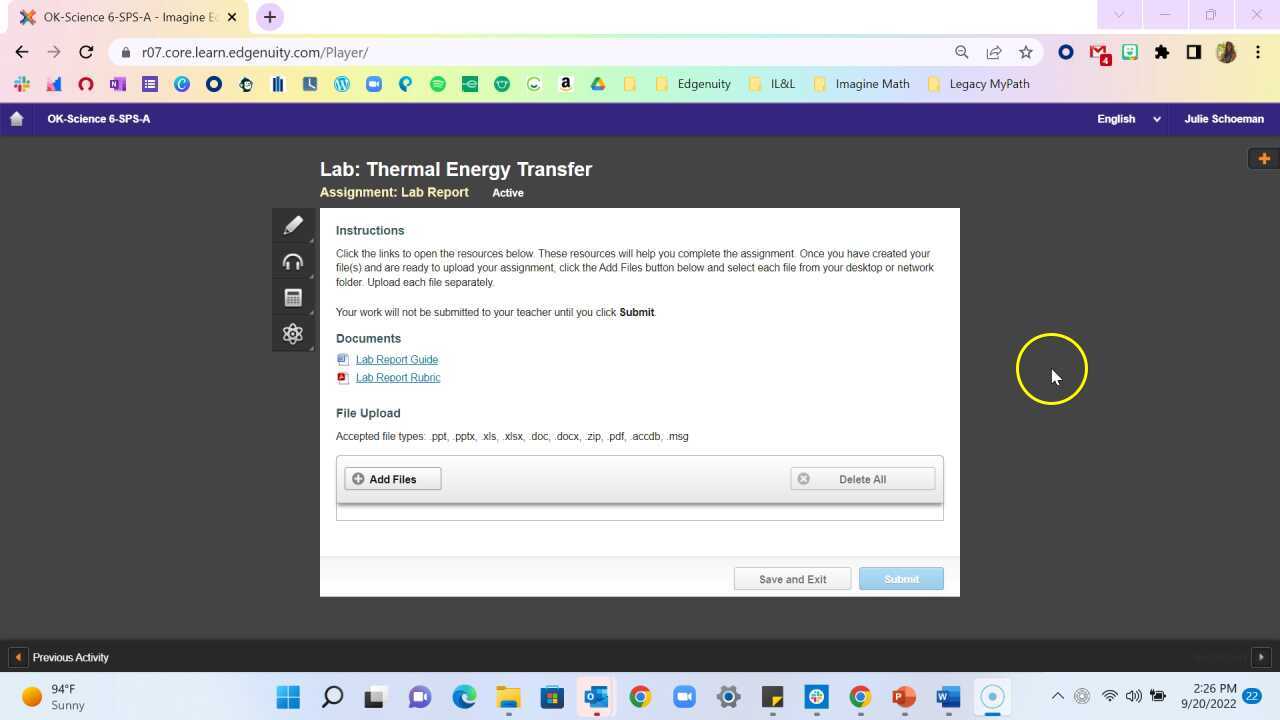The width and height of the screenshot is (1280, 720).
Task: Open the Settings gear in taskbar
Action: [728, 697]
